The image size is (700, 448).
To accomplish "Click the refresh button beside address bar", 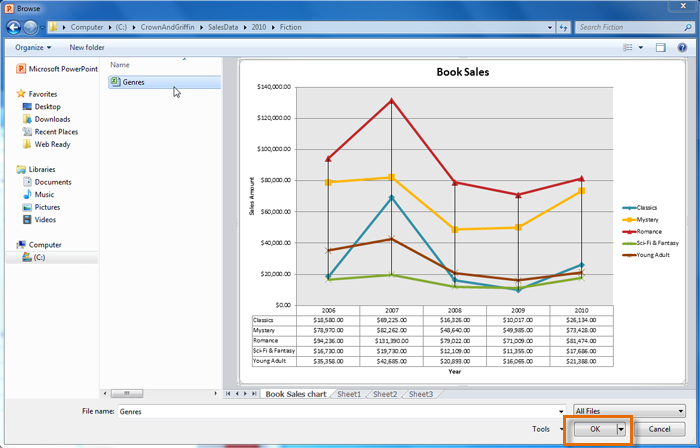I will pos(563,27).
